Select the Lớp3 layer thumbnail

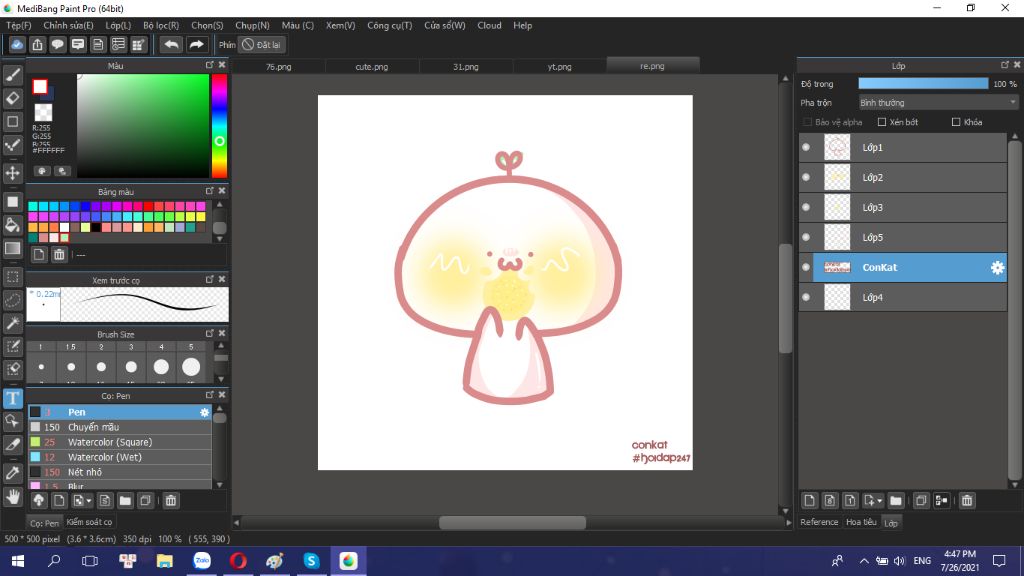point(837,207)
